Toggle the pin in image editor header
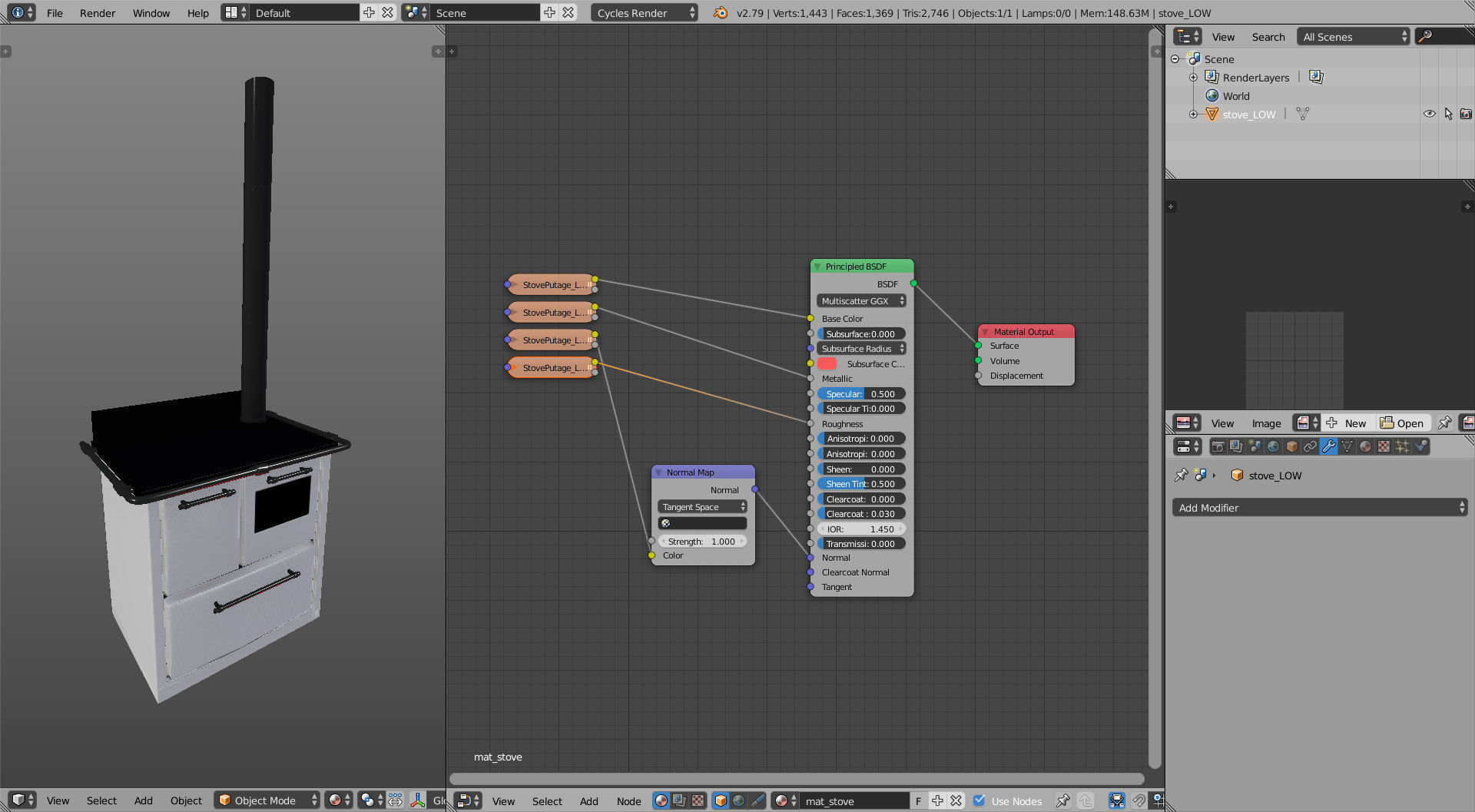This screenshot has width=1475, height=812. (x=1444, y=423)
